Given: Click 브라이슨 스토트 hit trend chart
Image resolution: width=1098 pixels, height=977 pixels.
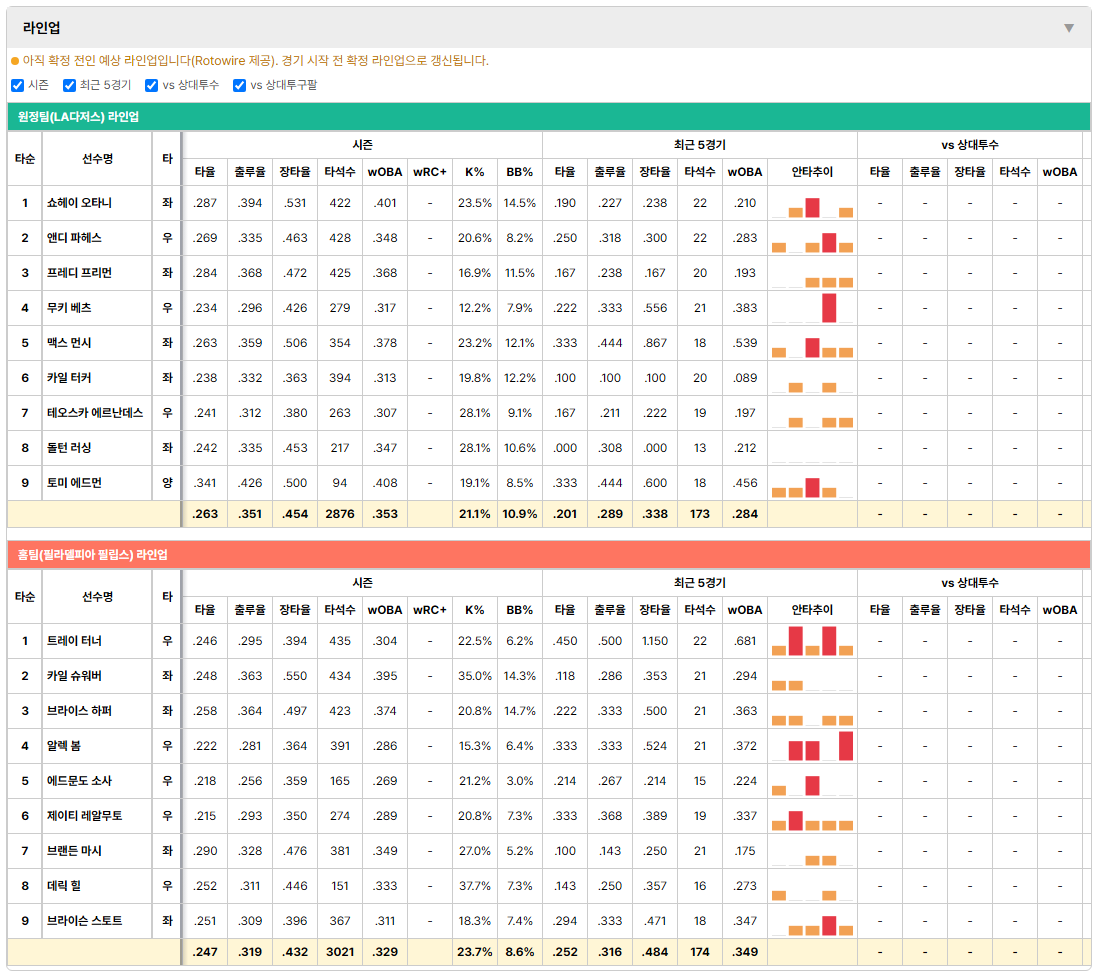Looking at the screenshot, I should (812, 922).
